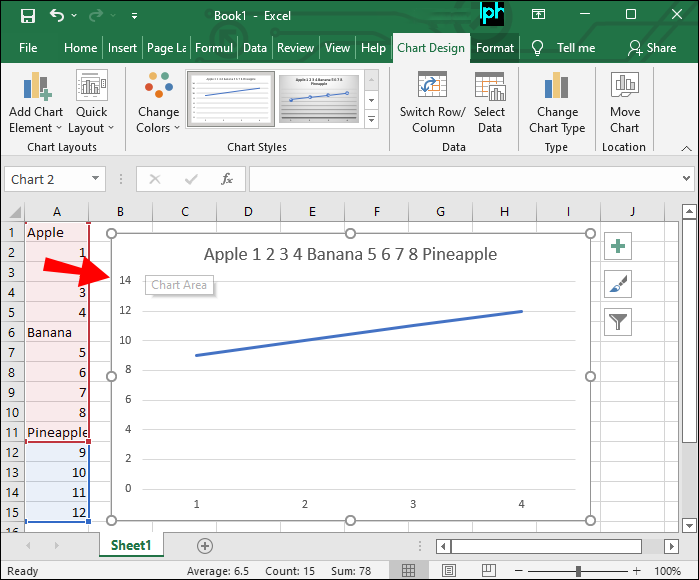Click Switch Row/Column

tap(432, 103)
